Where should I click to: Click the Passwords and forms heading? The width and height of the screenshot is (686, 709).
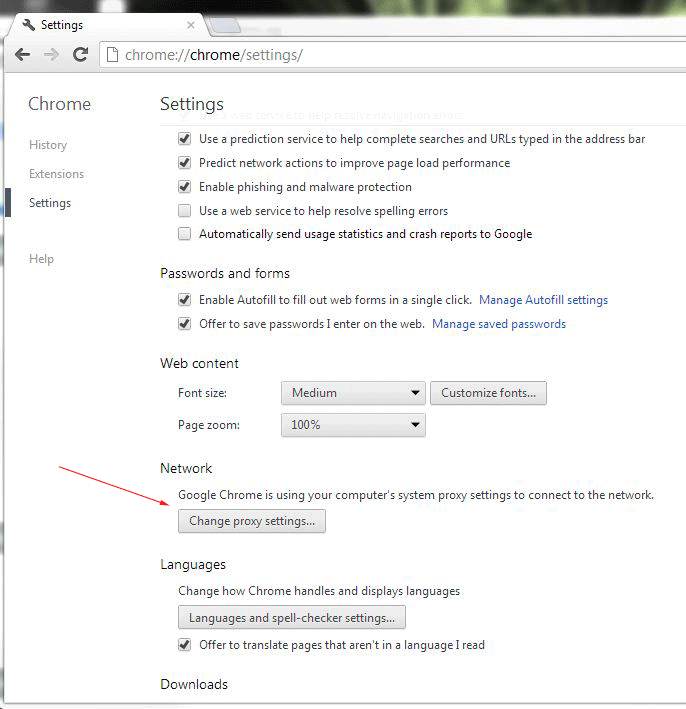tap(225, 274)
